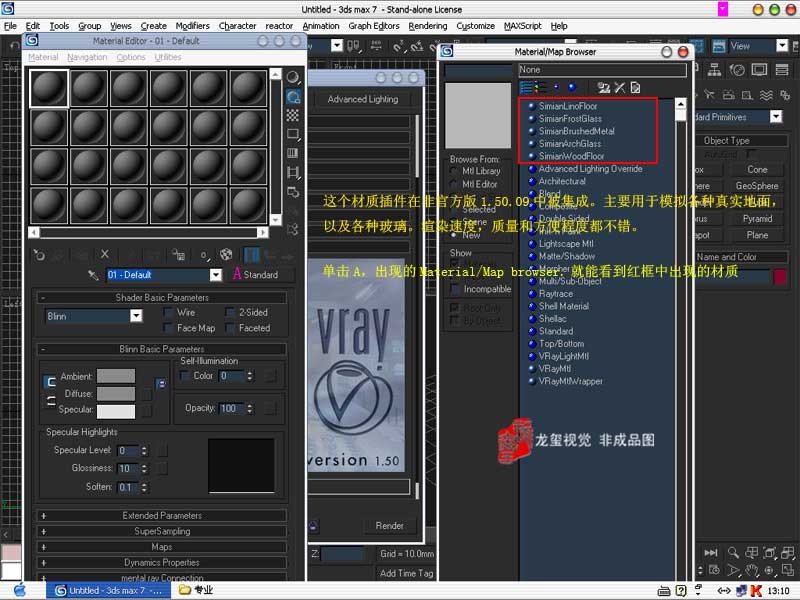Enable 2-Sided checkbox
Viewport: 800px width, 600px height.
[231, 312]
